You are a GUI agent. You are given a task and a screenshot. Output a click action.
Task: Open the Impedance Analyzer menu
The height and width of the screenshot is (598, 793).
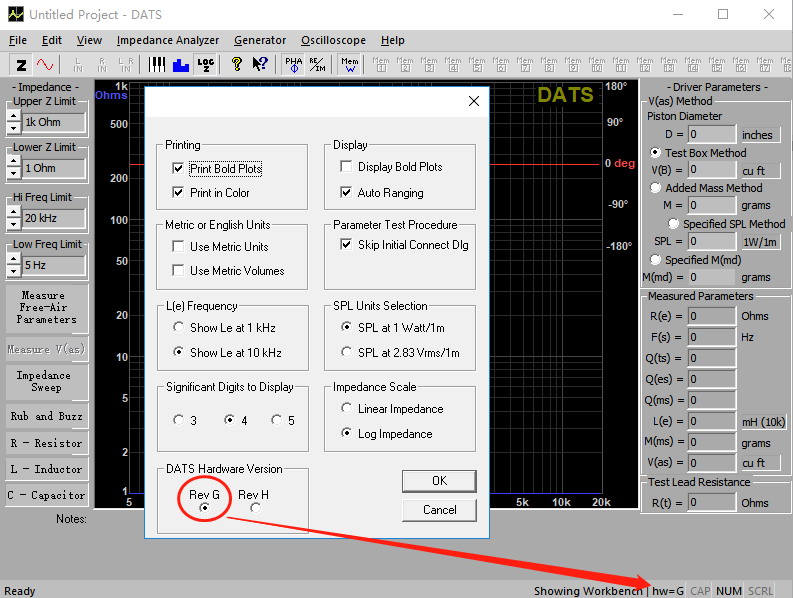click(x=167, y=40)
